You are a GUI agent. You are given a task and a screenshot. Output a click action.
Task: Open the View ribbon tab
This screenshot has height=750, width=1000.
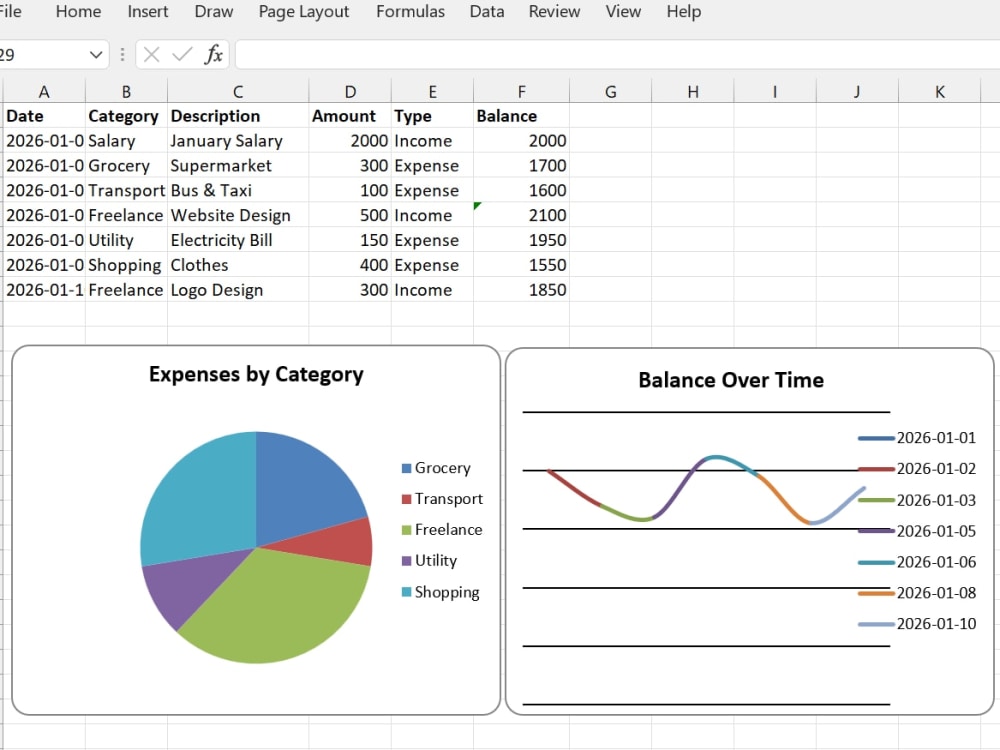click(623, 11)
